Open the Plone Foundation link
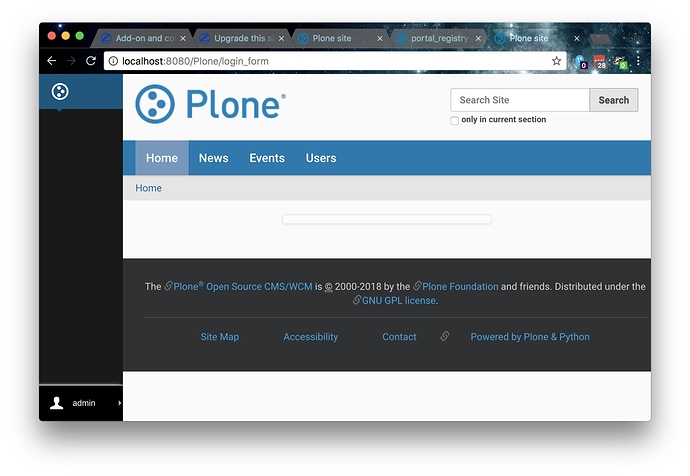The width and height of the screenshot is (690, 476). 460,286
